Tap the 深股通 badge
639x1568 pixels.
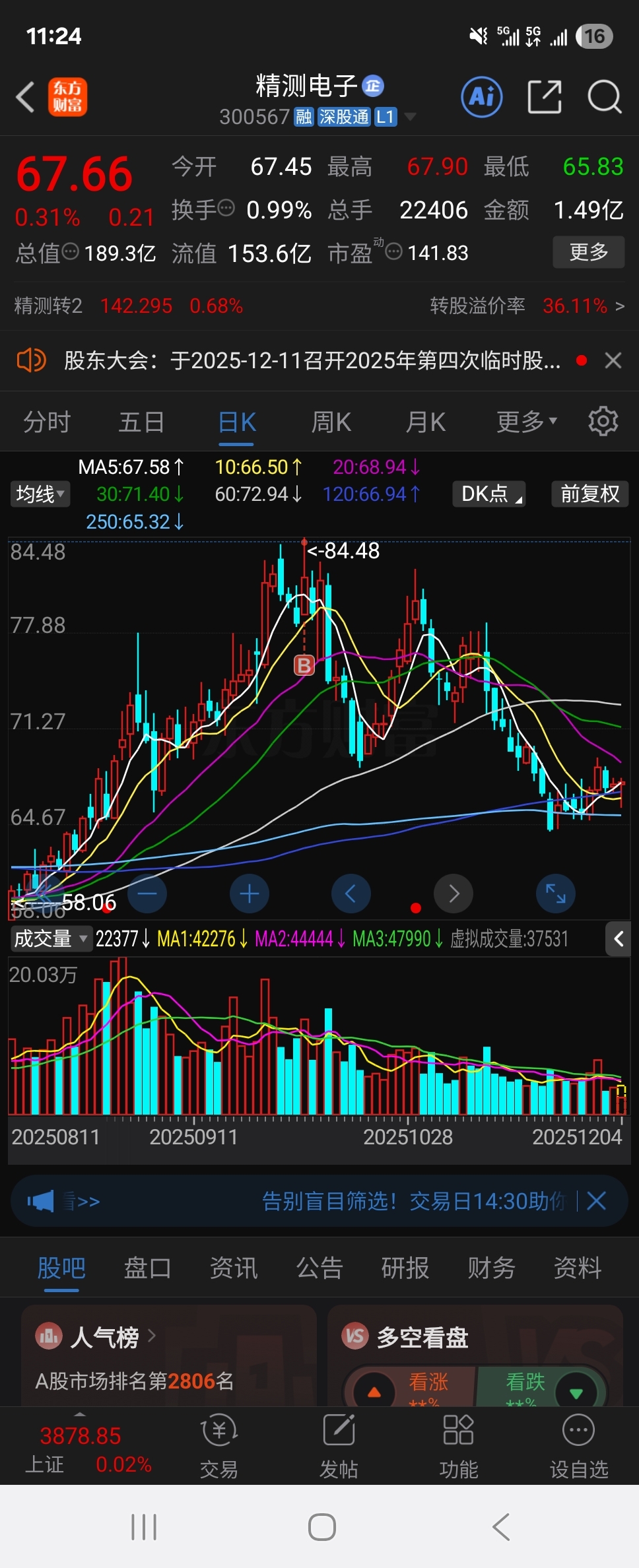coord(344,117)
